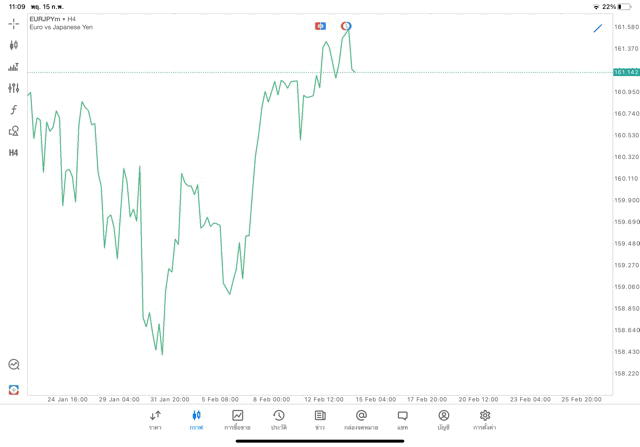Viewport: 640px width, 447px height.
Task: Open the การซื้อขาย (Trade) tab
Action: click(237, 420)
